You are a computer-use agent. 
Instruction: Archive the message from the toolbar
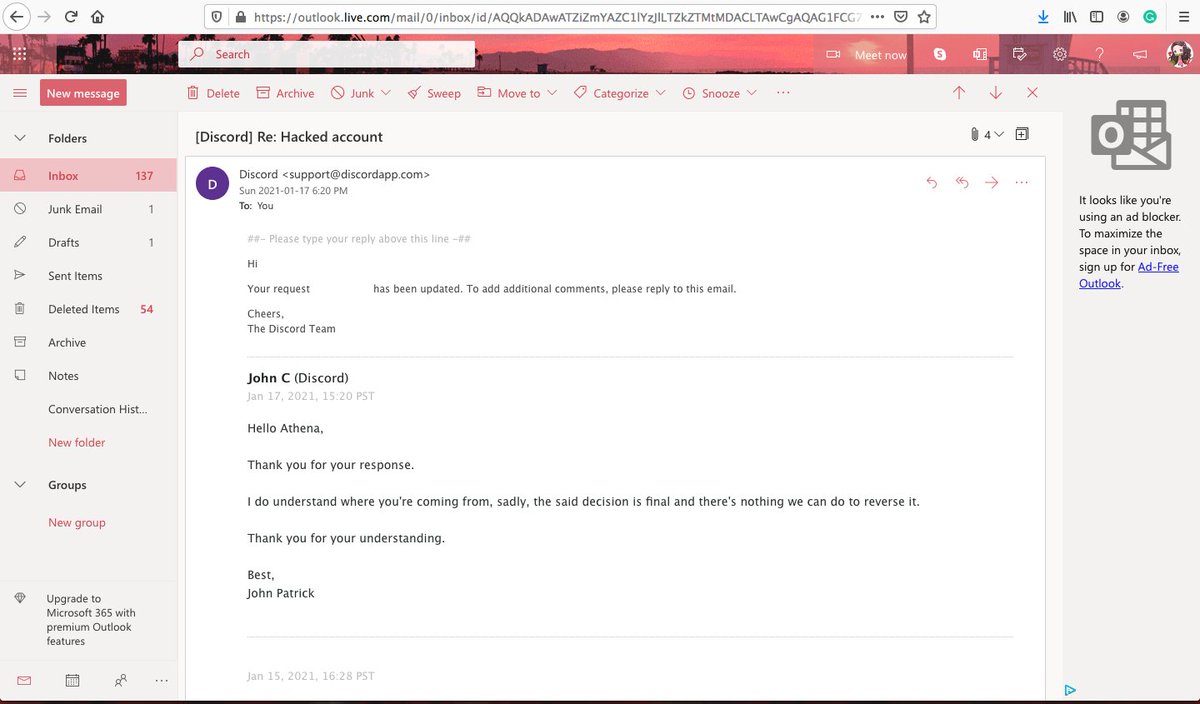[x=285, y=93]
